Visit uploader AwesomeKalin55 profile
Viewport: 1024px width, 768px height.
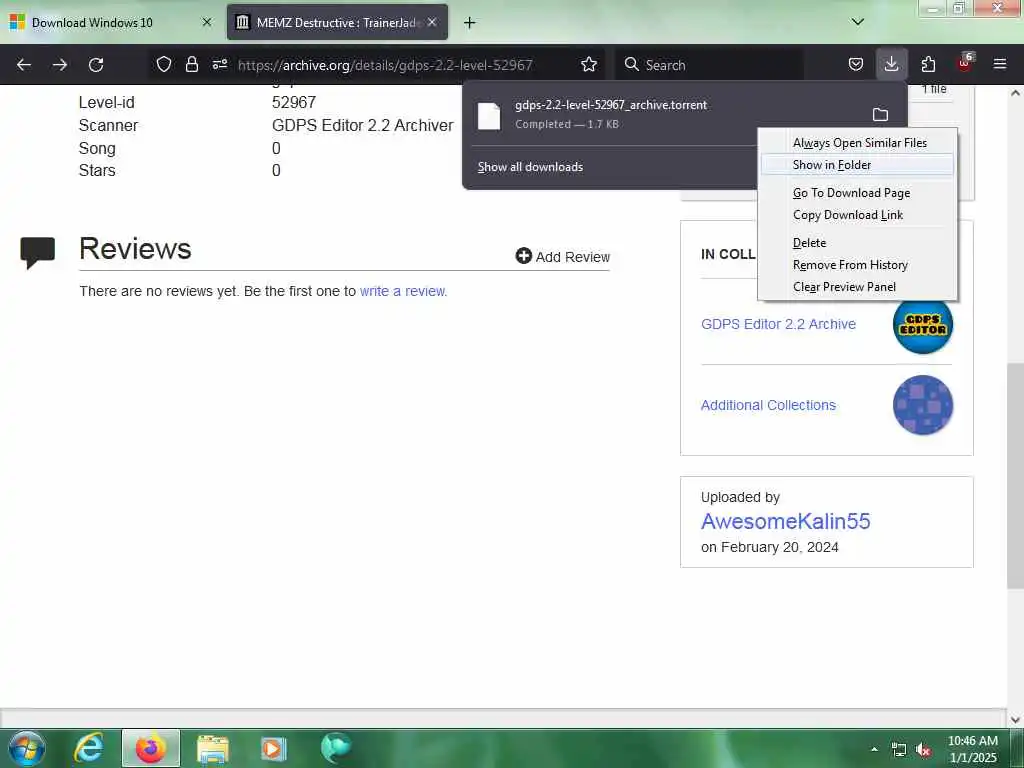786,522
